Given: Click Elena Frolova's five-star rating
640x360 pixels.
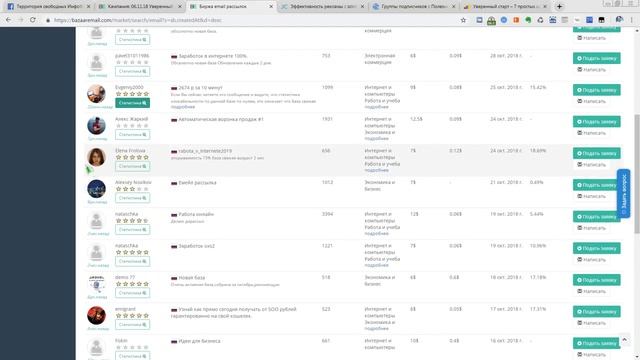Looking at the screenshot, I should click(132, 157).
